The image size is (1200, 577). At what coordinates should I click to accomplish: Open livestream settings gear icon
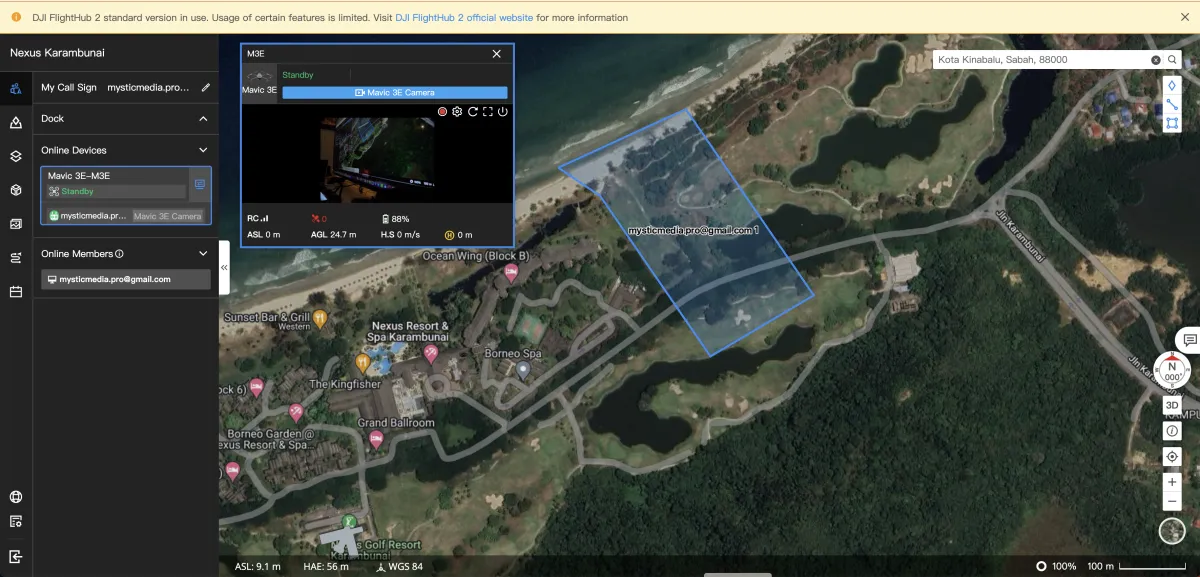[457, 112]
